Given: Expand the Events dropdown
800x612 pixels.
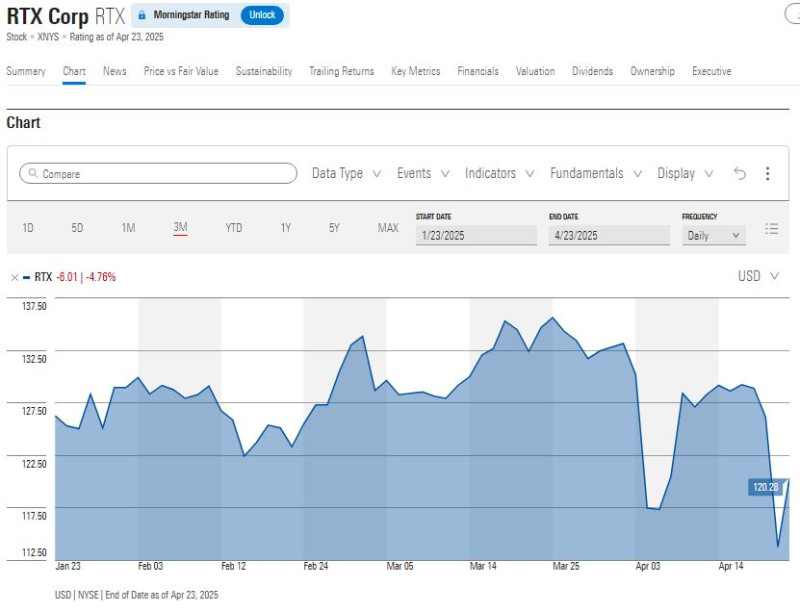Looking at the screenshot, I should 423,173.
